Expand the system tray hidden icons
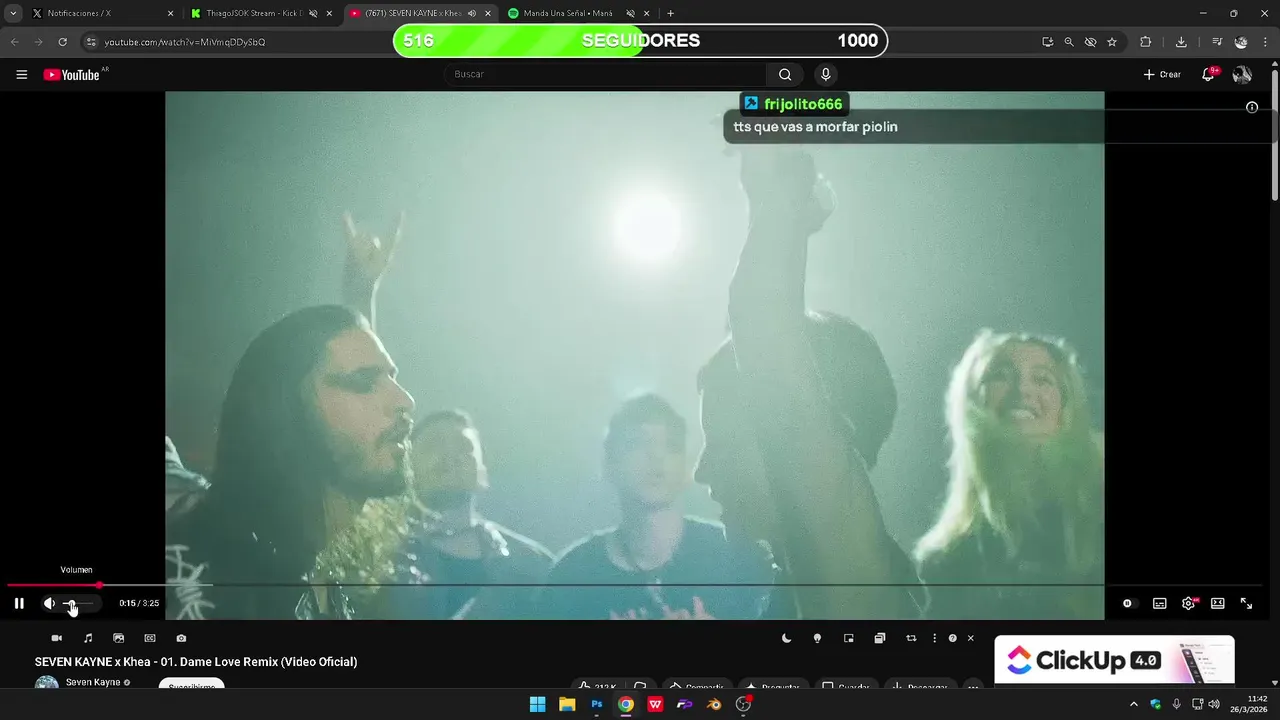 click(1133, 704)
